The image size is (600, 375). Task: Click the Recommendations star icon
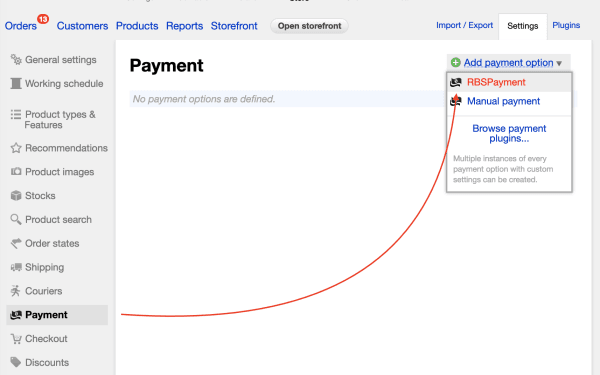point(16,148)
